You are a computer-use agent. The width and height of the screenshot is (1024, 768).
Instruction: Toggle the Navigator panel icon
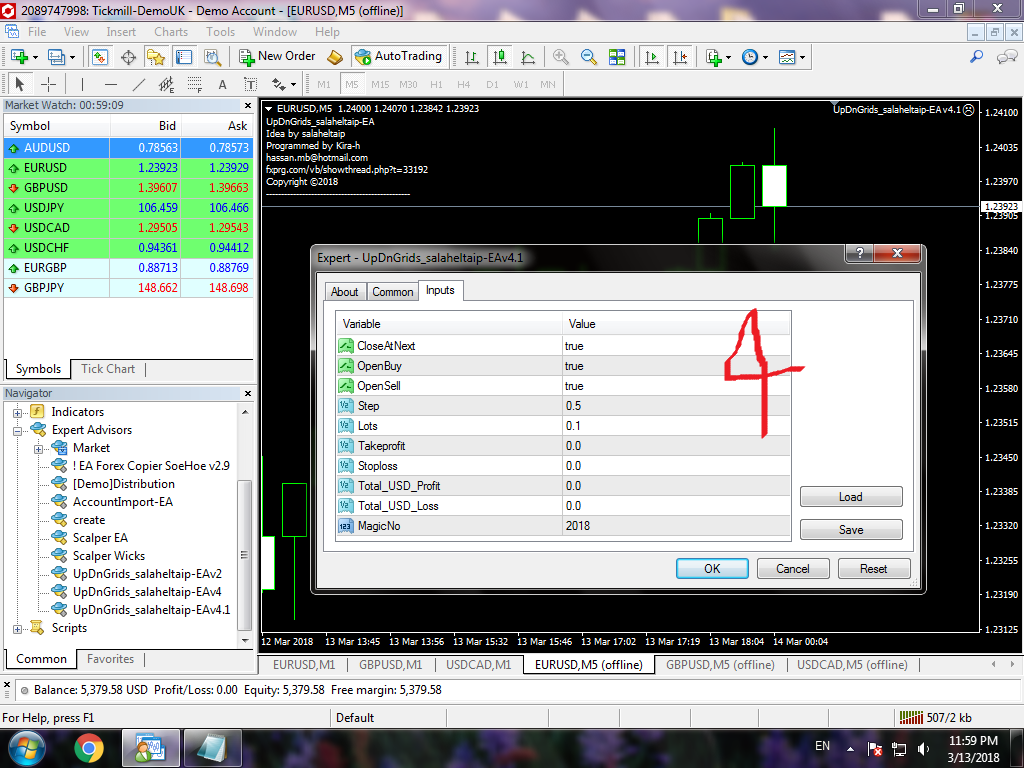point(156,57)
